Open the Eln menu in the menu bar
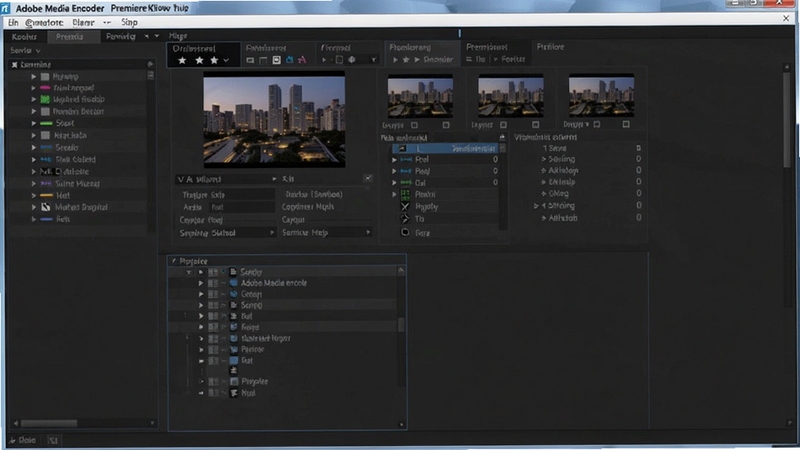This screenshot has width=800, height=450. [13, 22]
